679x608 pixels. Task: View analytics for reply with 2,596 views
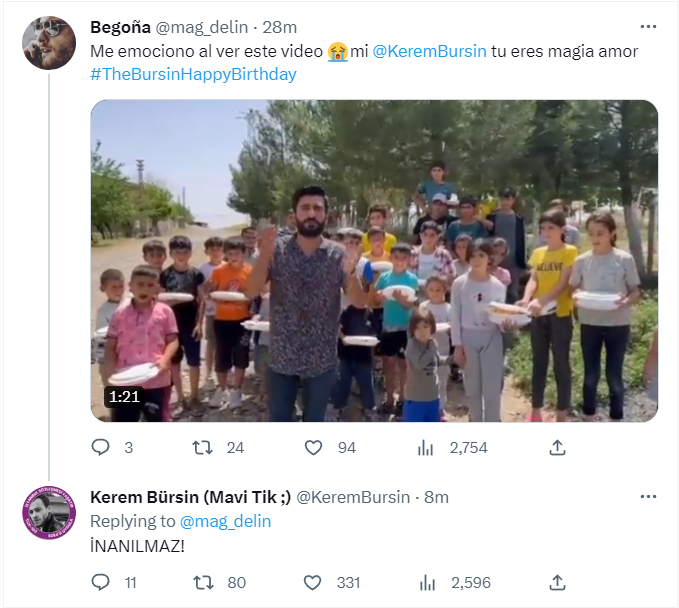(x=427, y=582)
